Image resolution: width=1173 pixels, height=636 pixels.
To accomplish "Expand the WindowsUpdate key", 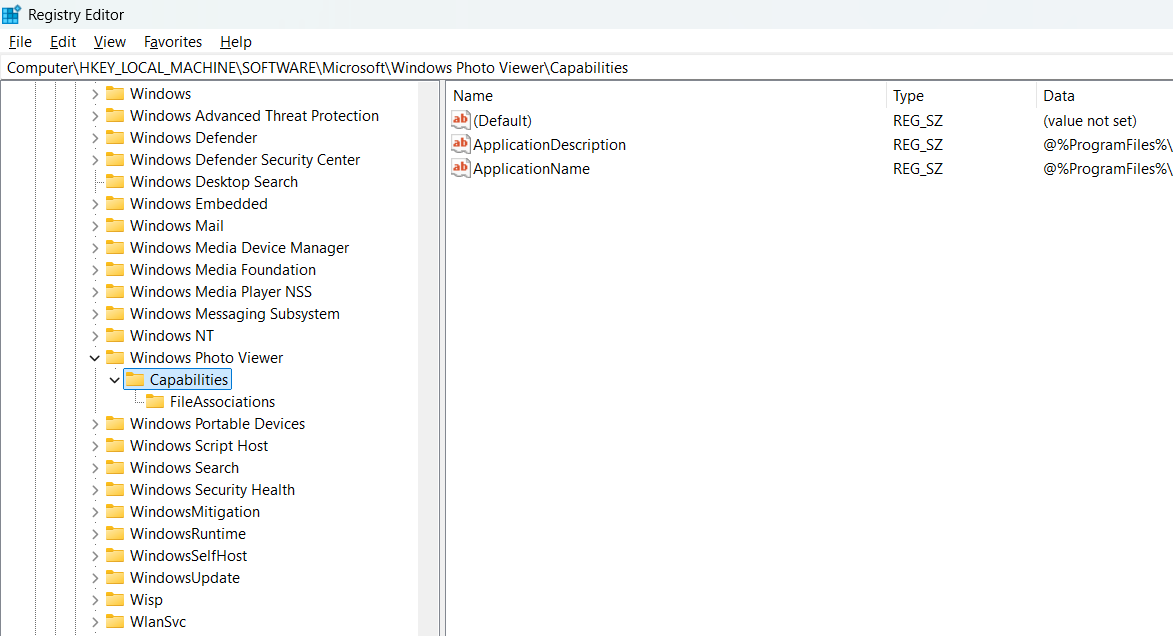I will click(x=95, y=578).
